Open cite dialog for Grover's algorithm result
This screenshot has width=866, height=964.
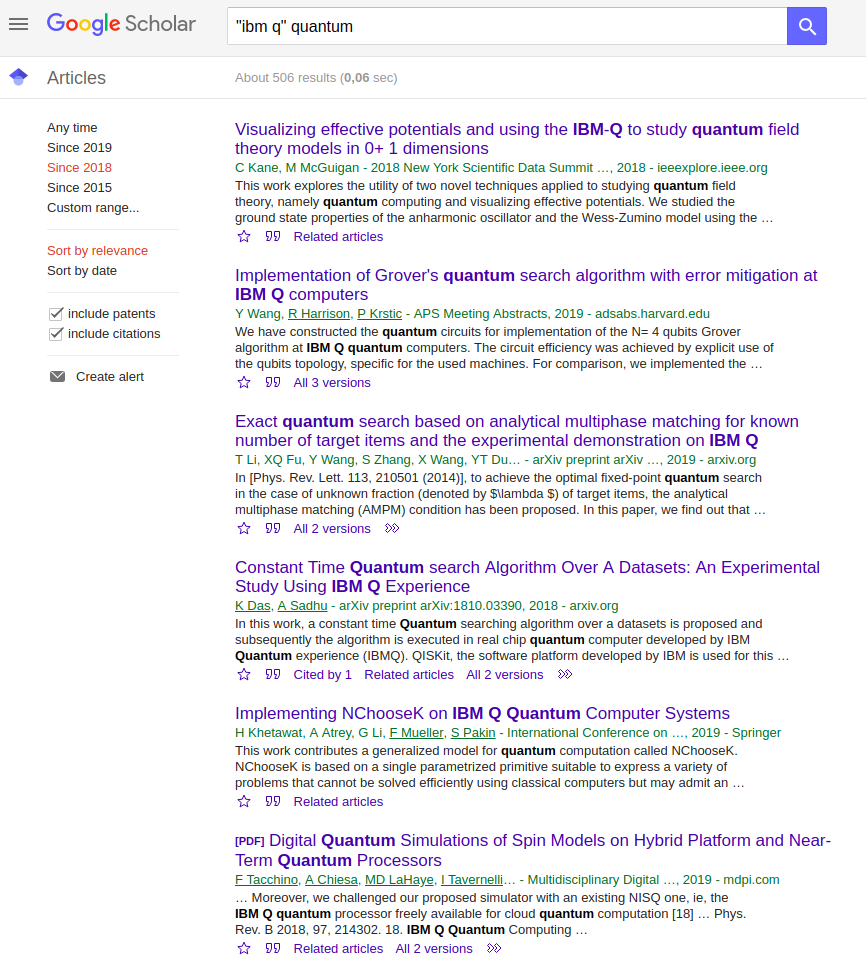273,382
